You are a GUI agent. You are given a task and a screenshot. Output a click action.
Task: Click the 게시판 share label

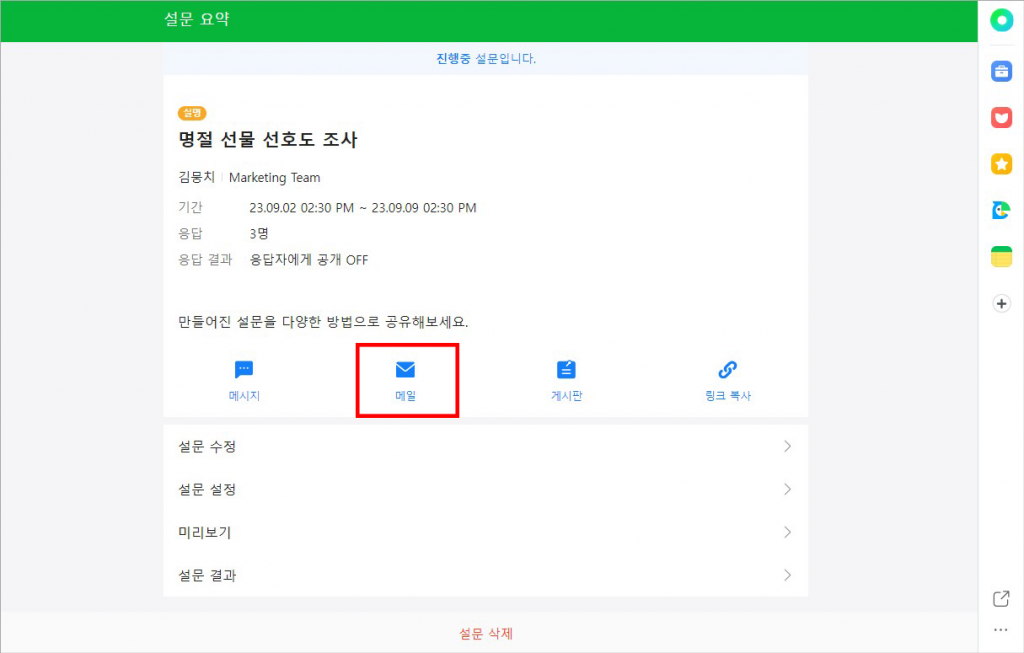pos(566,396)
